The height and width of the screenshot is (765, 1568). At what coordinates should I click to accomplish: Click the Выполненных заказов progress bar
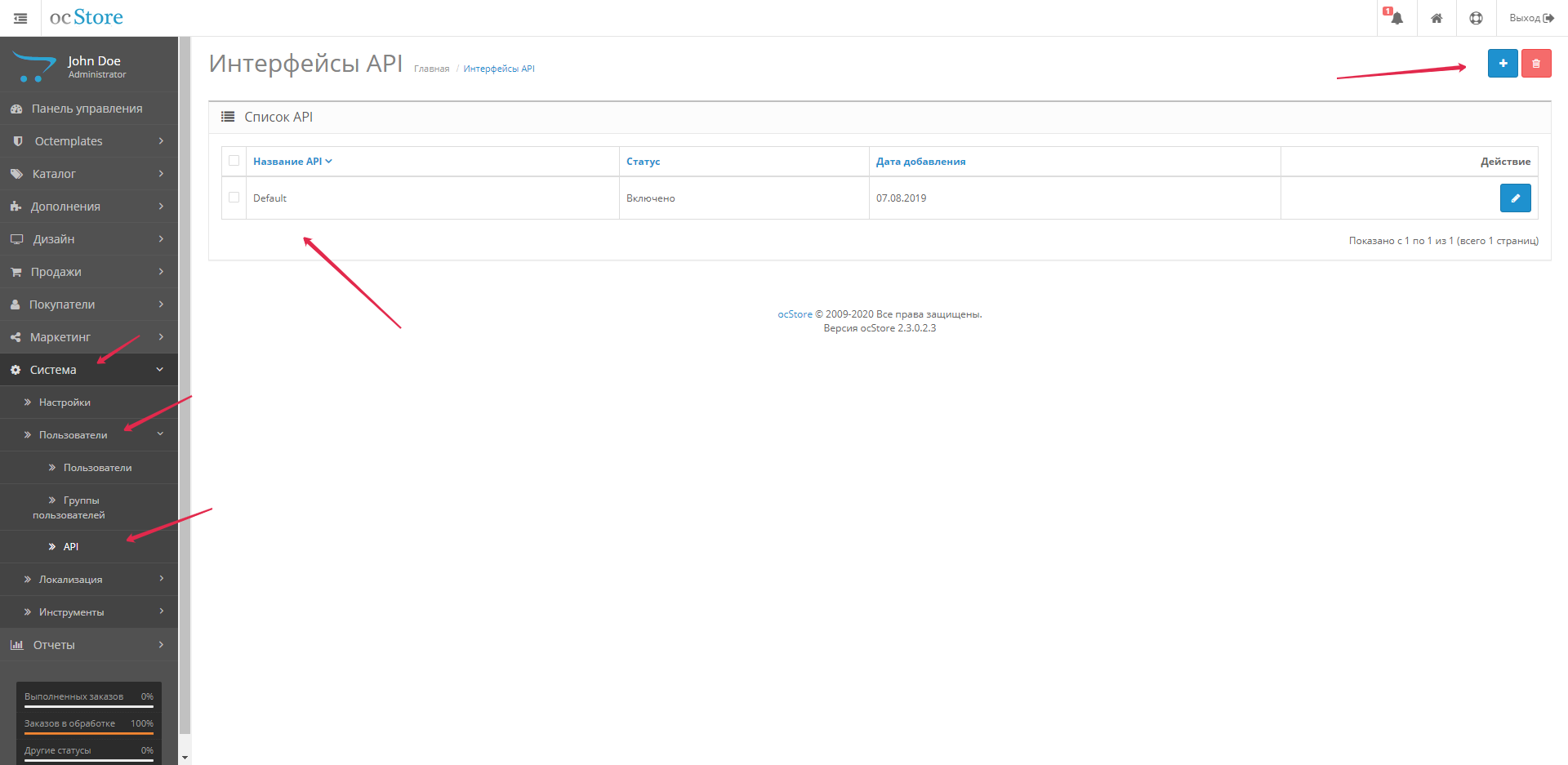(89, 705)
